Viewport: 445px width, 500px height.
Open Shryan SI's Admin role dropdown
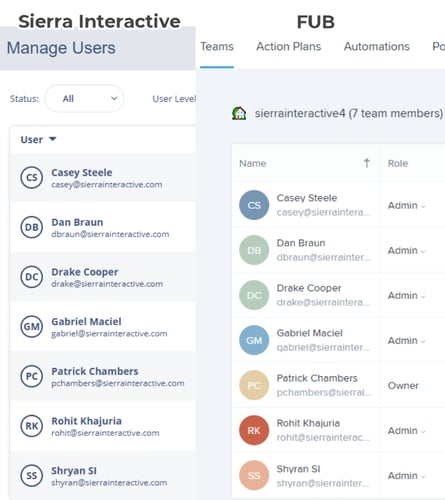[407, 476]
